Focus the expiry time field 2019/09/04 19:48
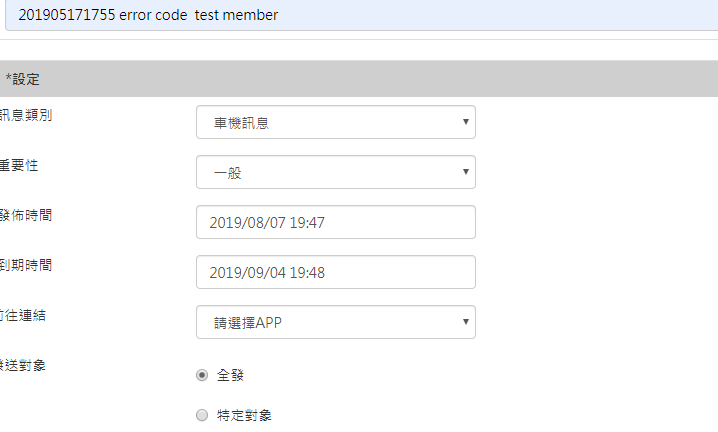This screenshot has height=432, width=718. tap(335, 272)
